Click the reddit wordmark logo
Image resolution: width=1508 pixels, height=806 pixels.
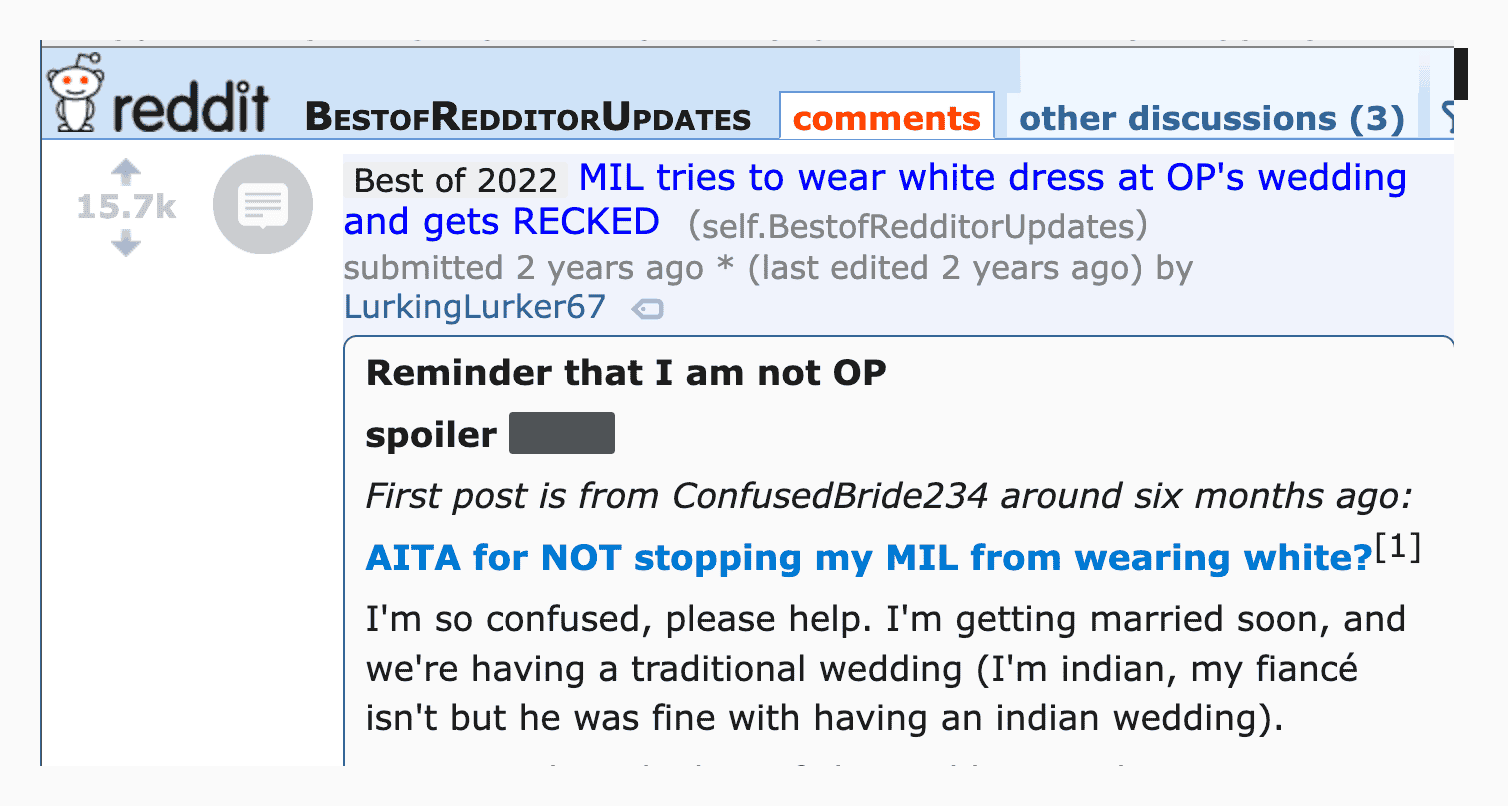click(x=192, y=108)
